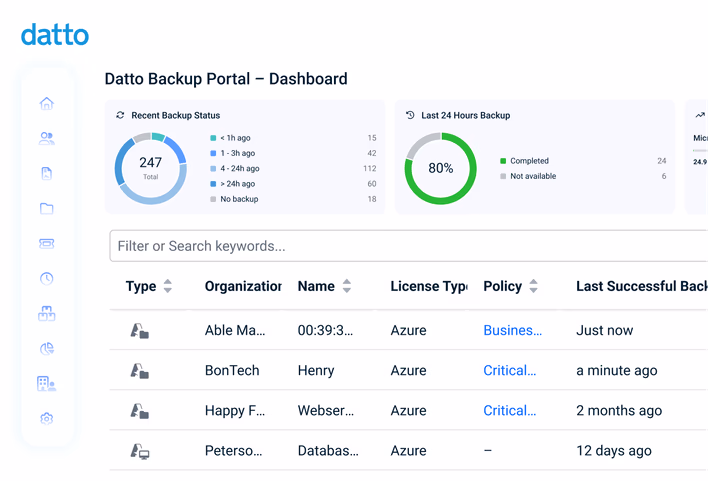Click the 'Happy F...' organization cell

[x=235, y=411]
